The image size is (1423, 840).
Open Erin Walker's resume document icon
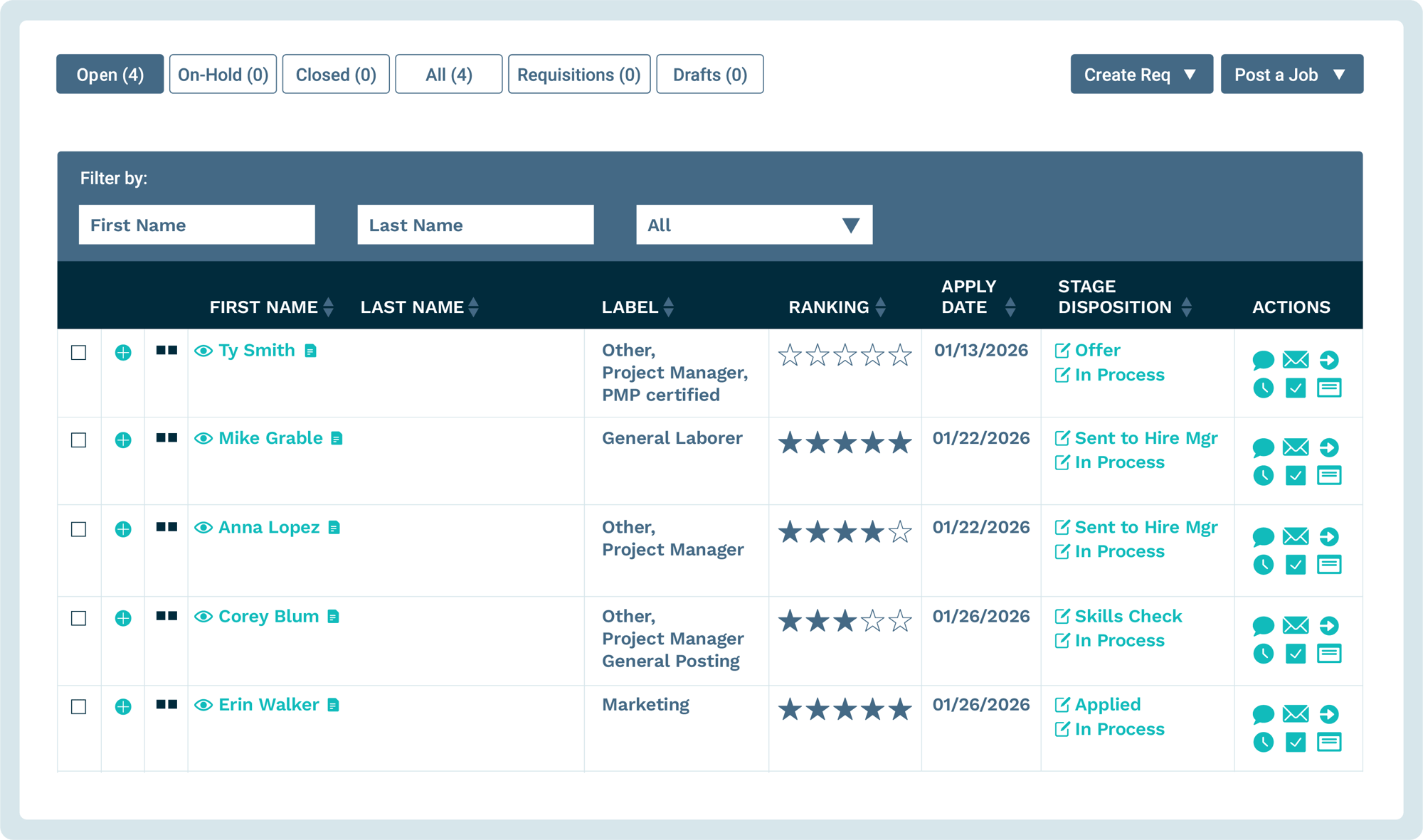tap(333, 705)
